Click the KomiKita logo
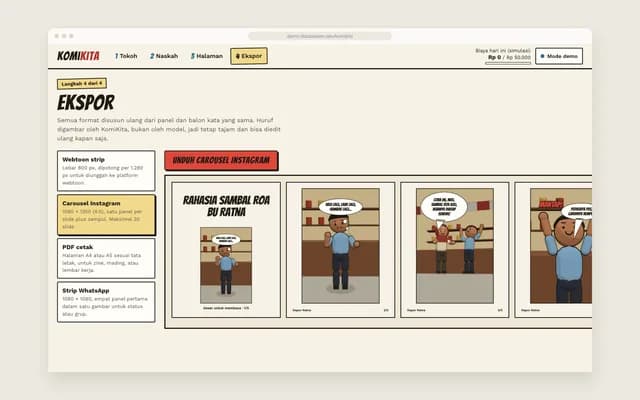Image resolution: width=640 pixels, height=400 pixels. 78,56
